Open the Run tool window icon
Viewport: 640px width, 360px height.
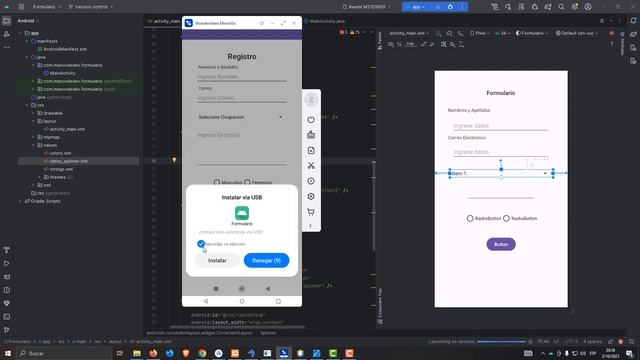7,264
